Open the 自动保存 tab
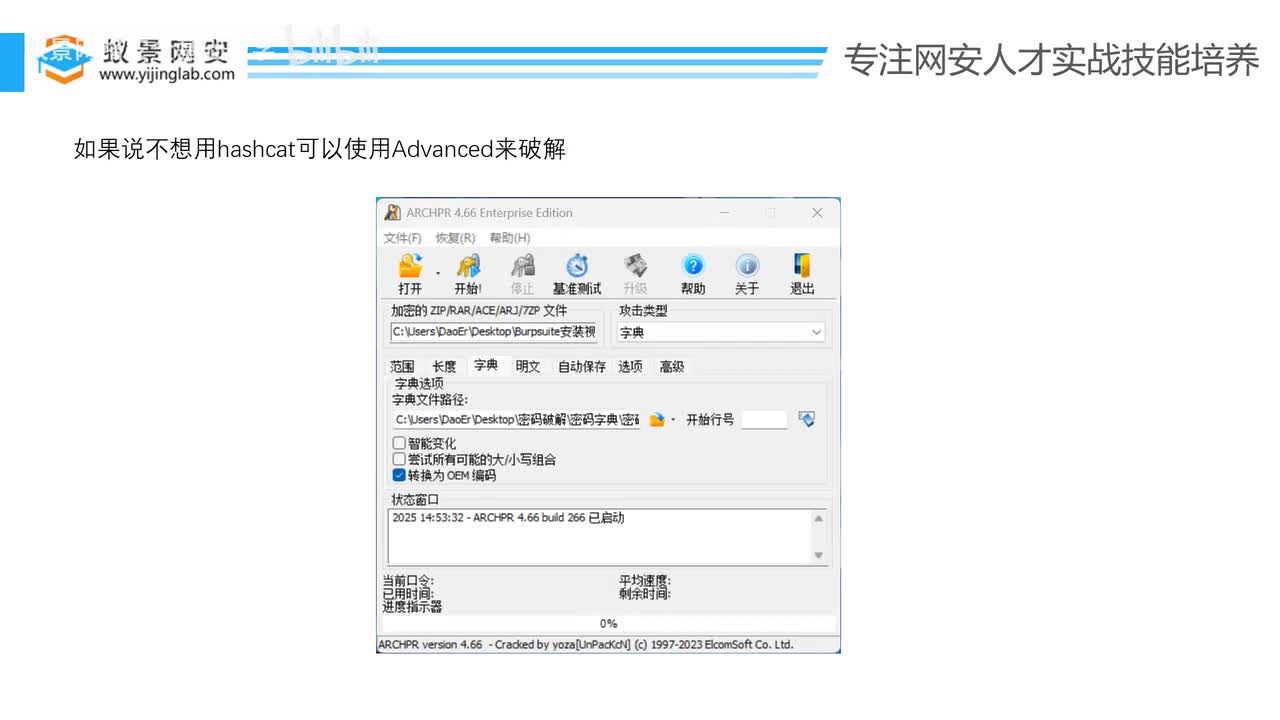 click(582, 367)
